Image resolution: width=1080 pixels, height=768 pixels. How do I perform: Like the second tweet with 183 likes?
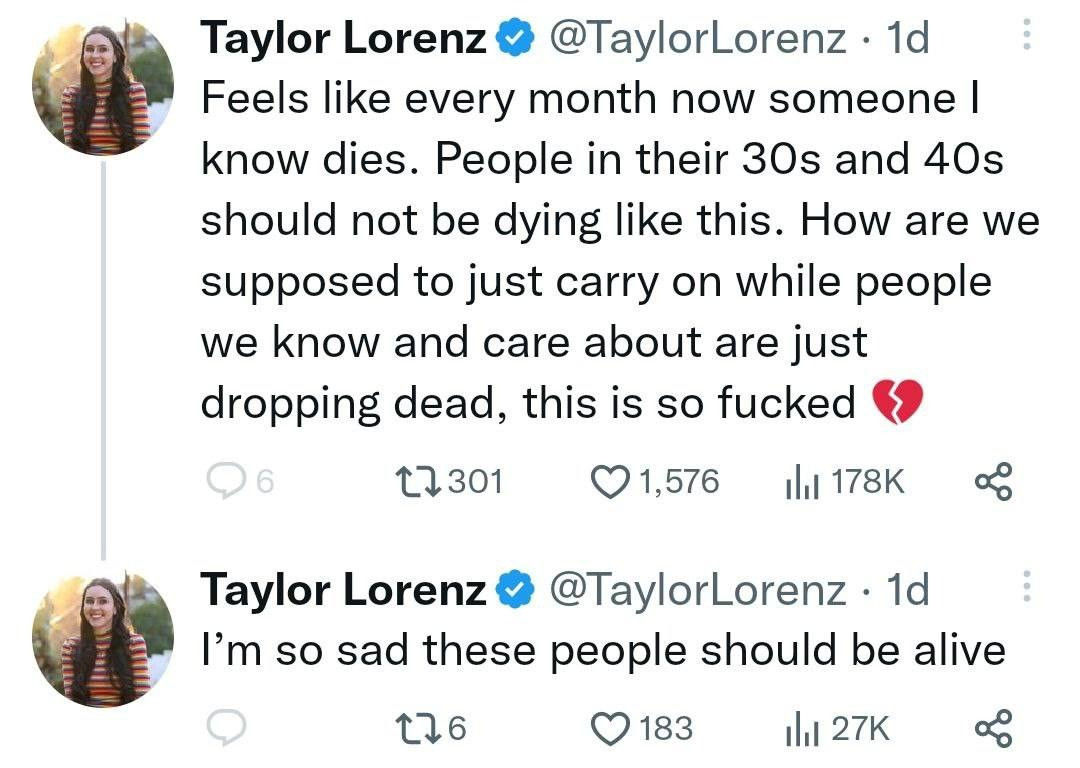pyautogui.click(x=610, y=728)
